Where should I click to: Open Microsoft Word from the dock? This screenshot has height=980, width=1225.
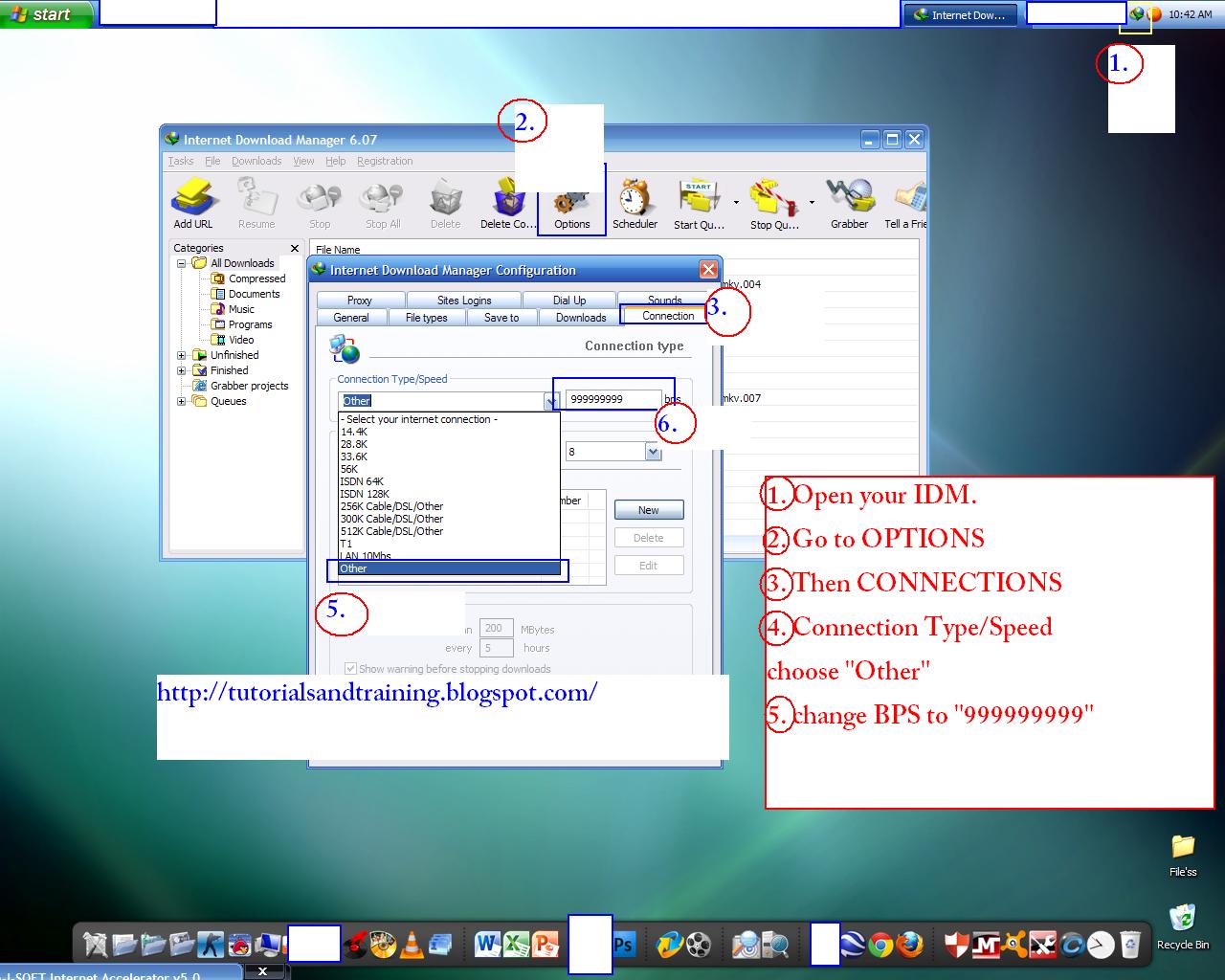tap(487, 945)
